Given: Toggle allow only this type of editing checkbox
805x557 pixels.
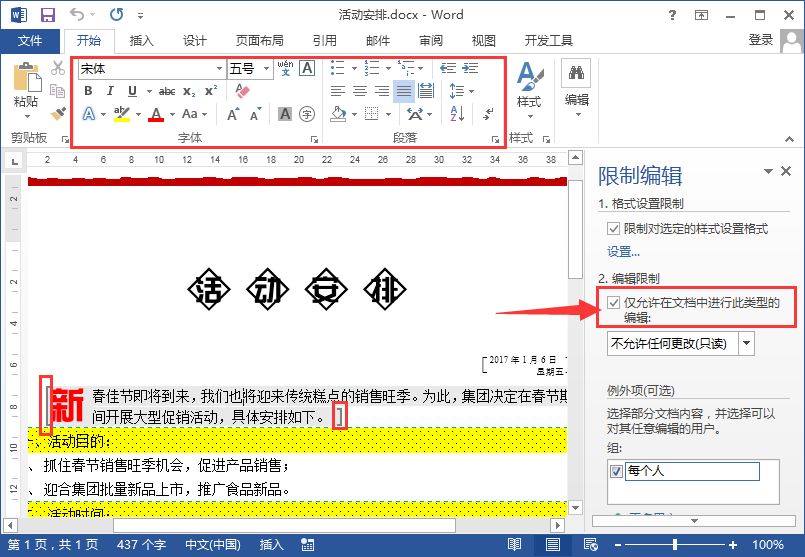Looking at the screenshot, I should (613, 302).
